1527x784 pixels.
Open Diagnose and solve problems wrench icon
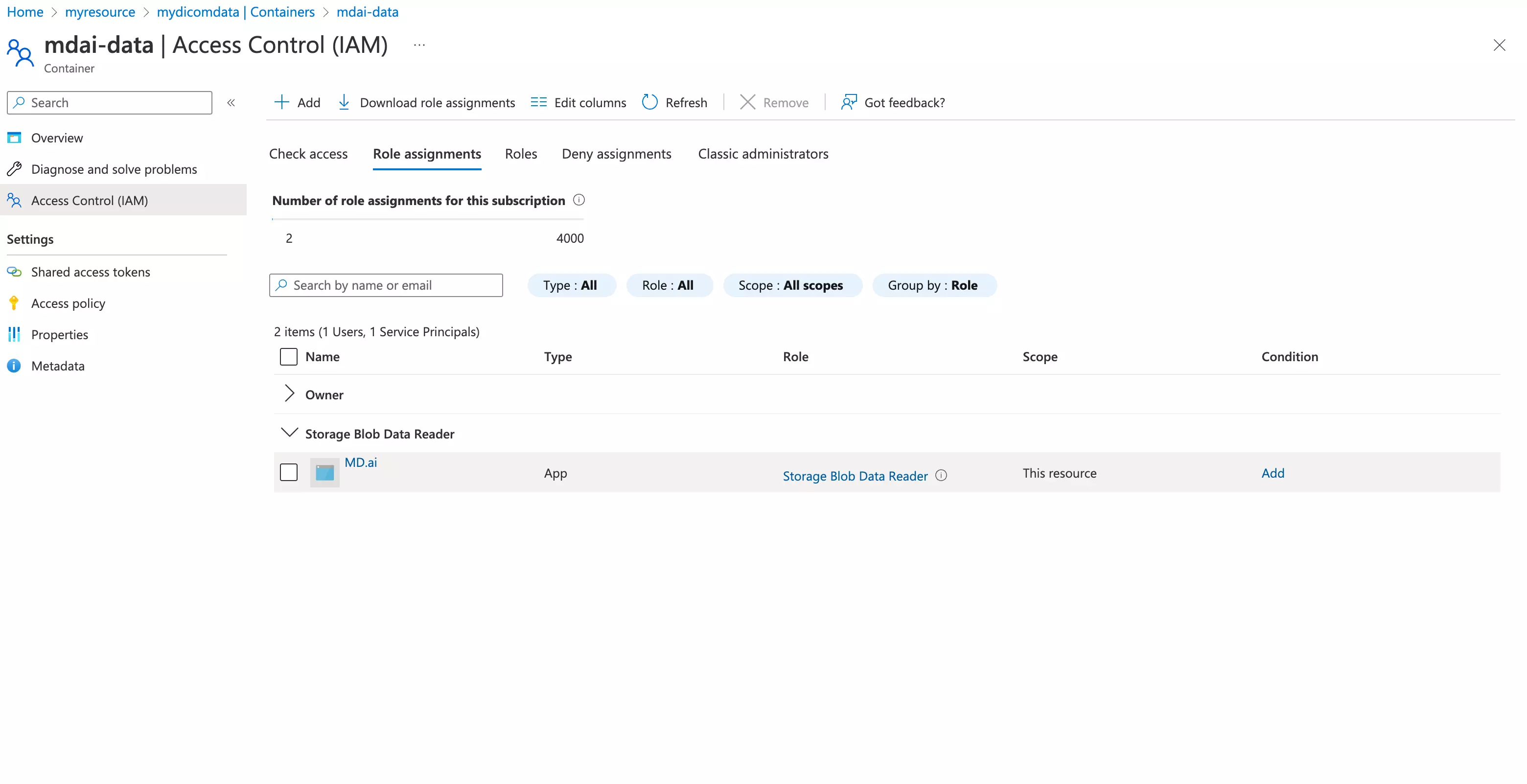coord(15,168)
